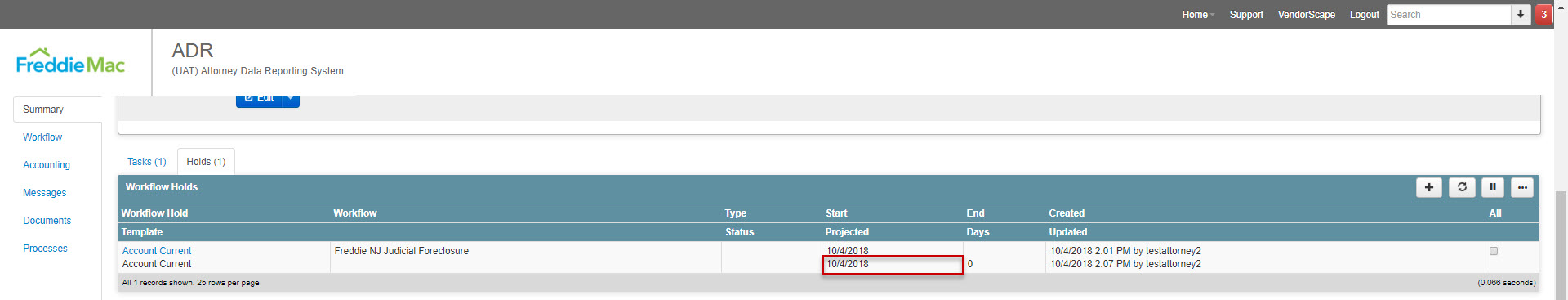Click the Logout link

tap(1364, 15)
